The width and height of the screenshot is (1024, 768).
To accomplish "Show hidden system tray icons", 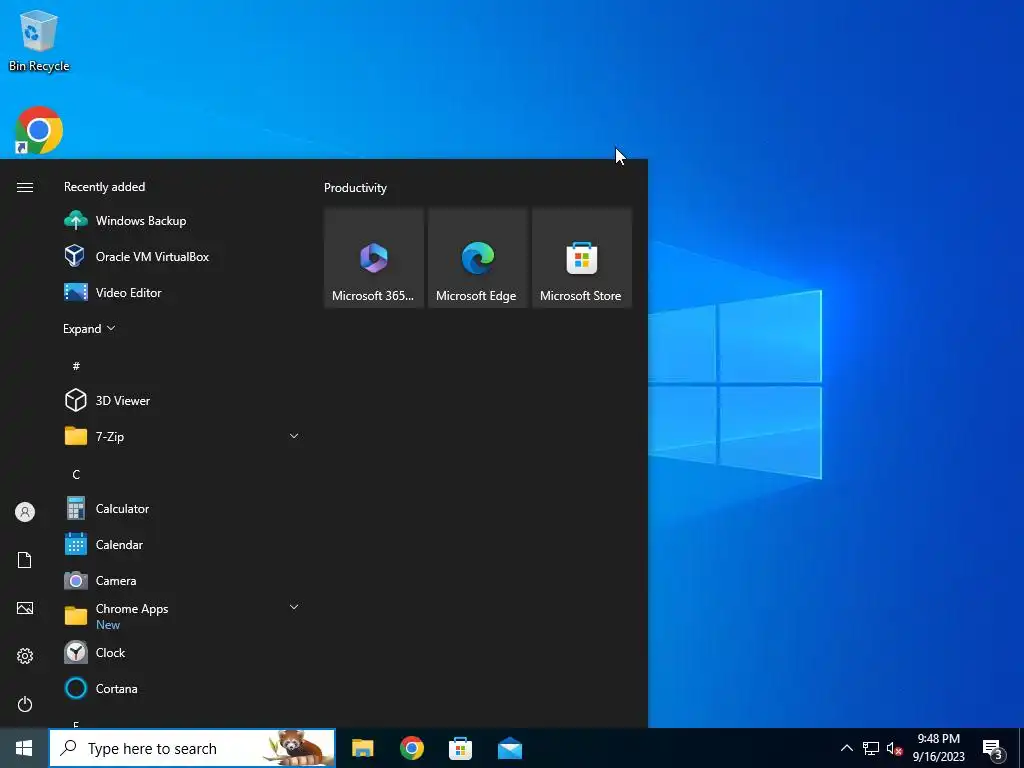I will pyautogui.click(x=846, y=748).
